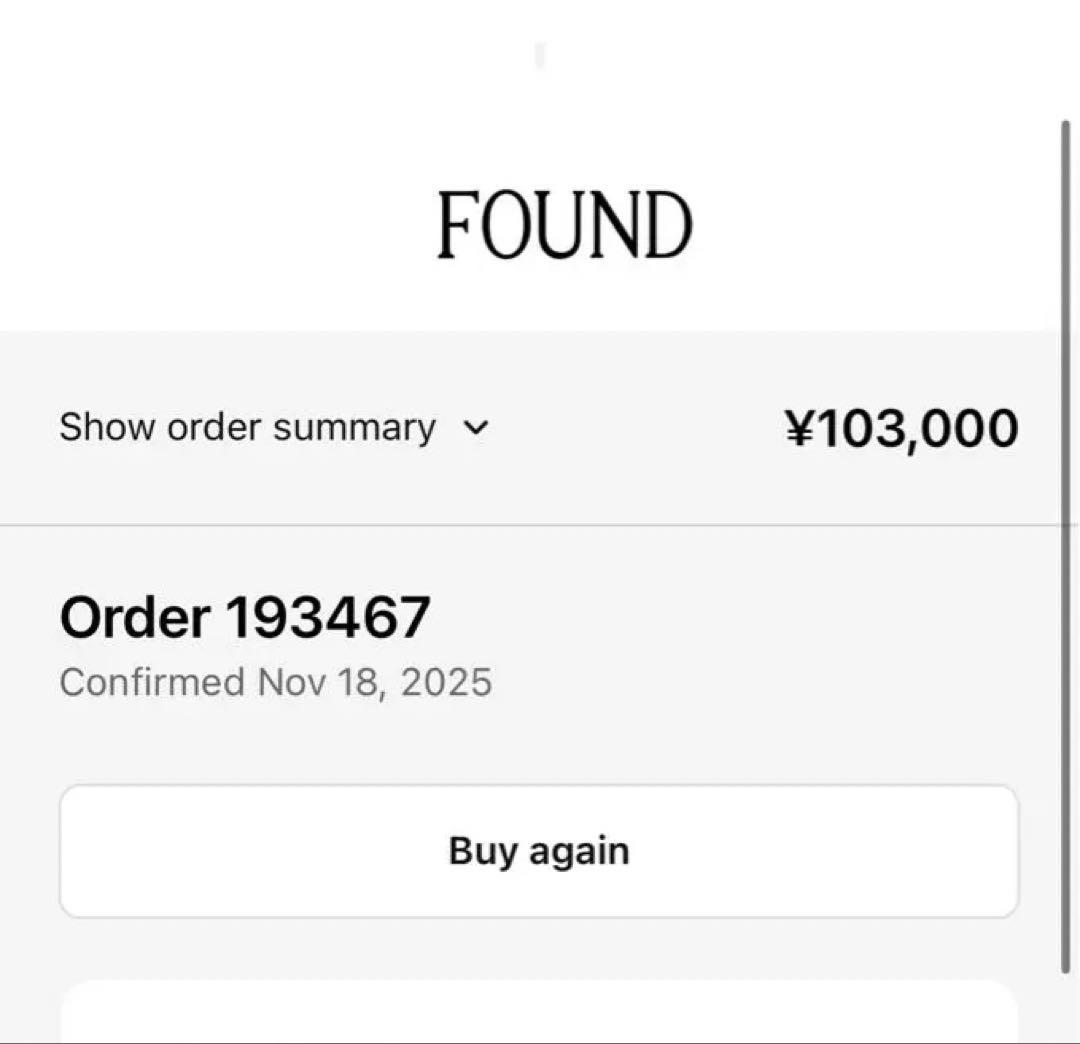Tap the faint handle mark at the top
The width and height of the screenshot is (1080, 1044).
tap(540, 56)
